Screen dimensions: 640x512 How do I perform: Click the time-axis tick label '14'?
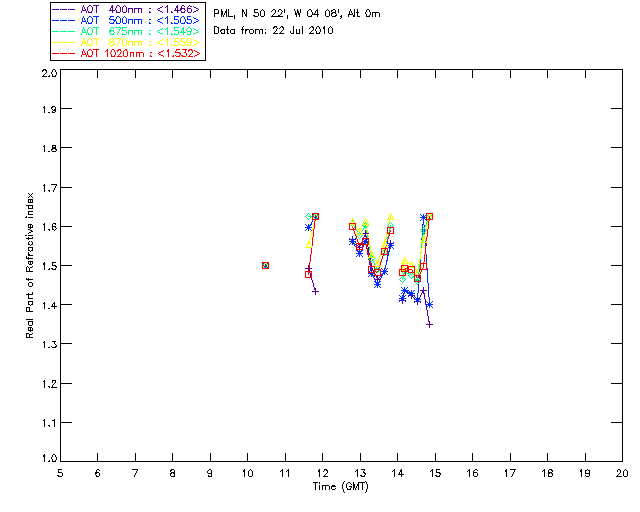coord(398,473)
